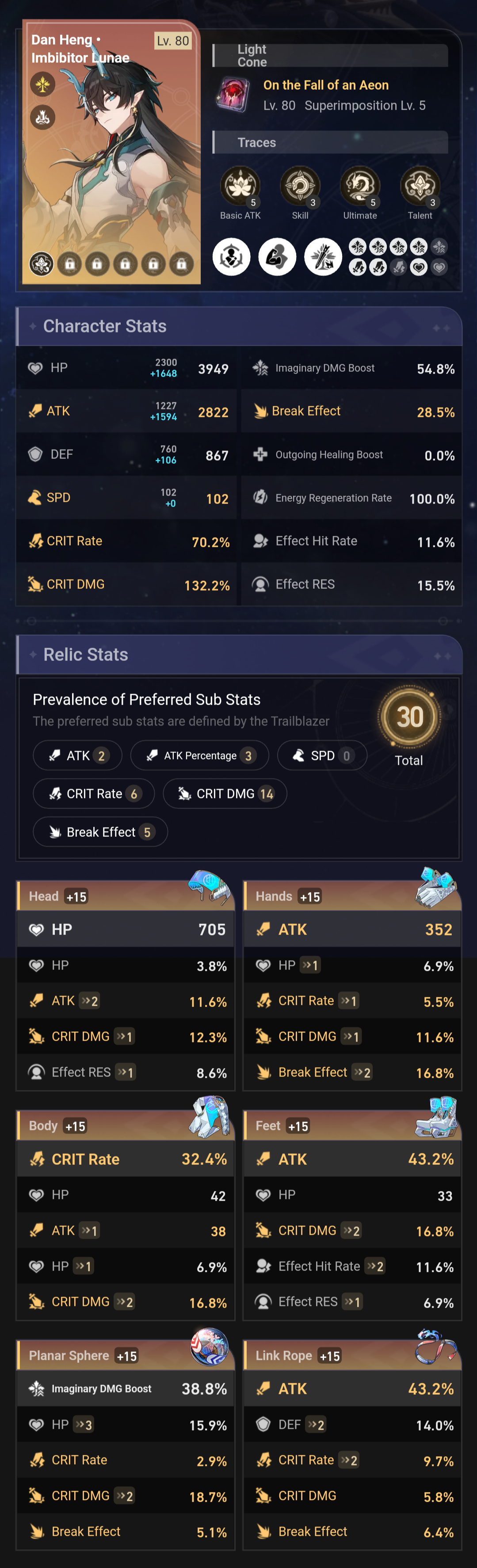Unlock the second eidolon padlock
Screen dimensions: 477x1568
point(69,263)
